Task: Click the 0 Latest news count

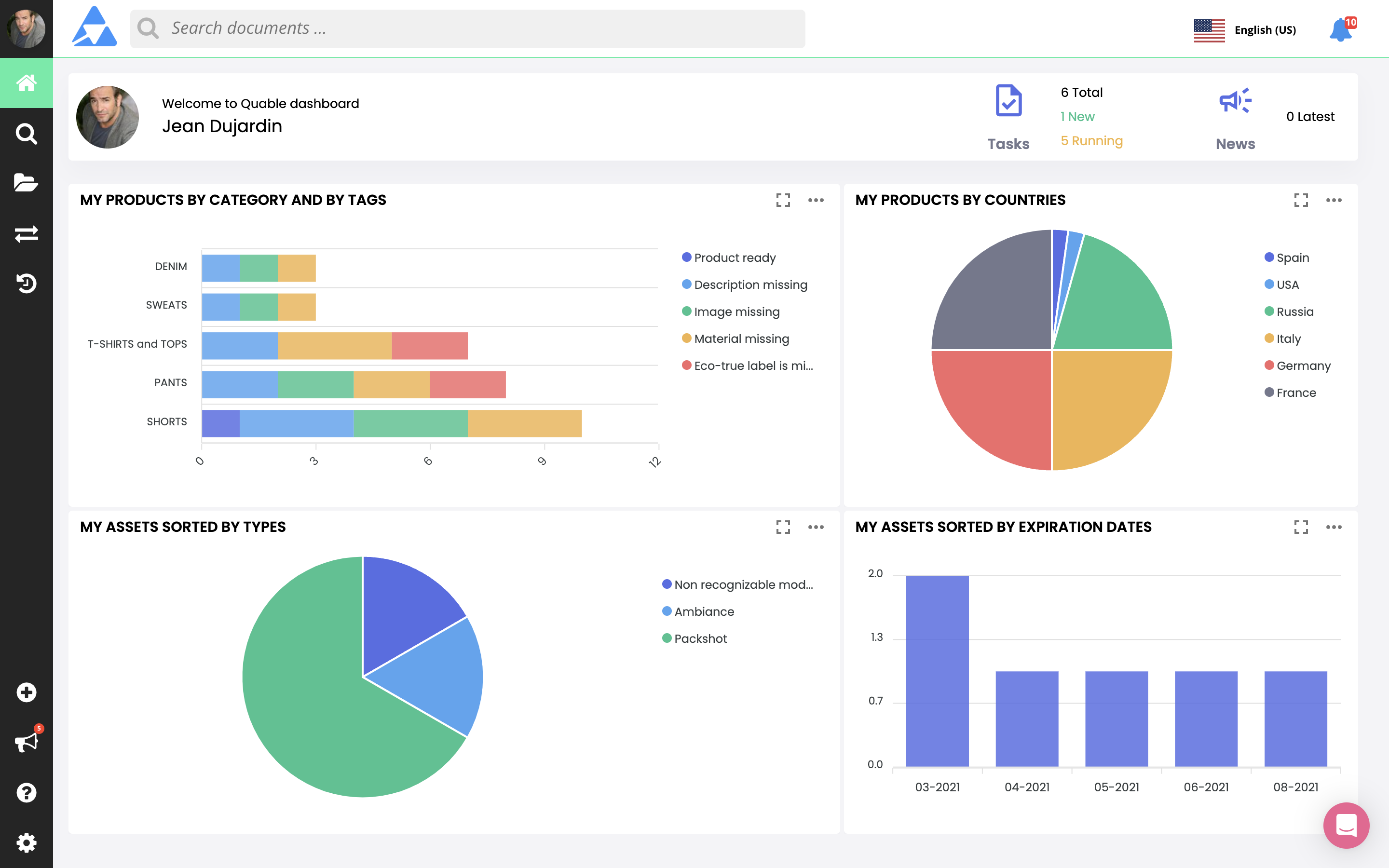Action: pos(1310,117)
